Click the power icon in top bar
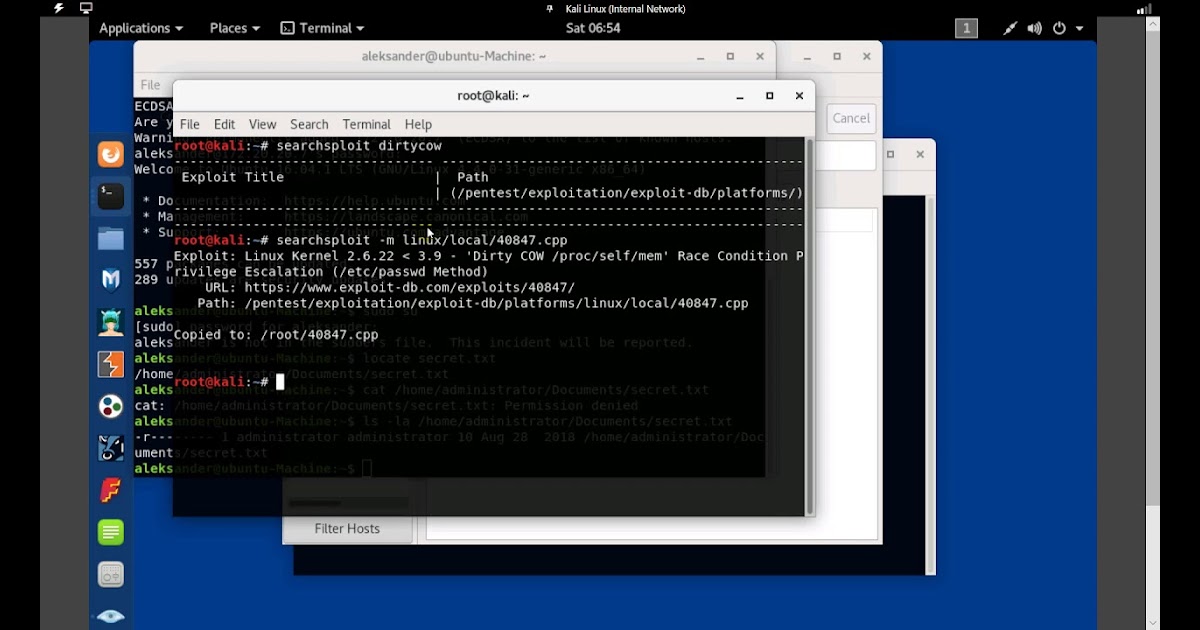The width and height of the screenshot is (1200, 630). click(x=1059, y=28)
